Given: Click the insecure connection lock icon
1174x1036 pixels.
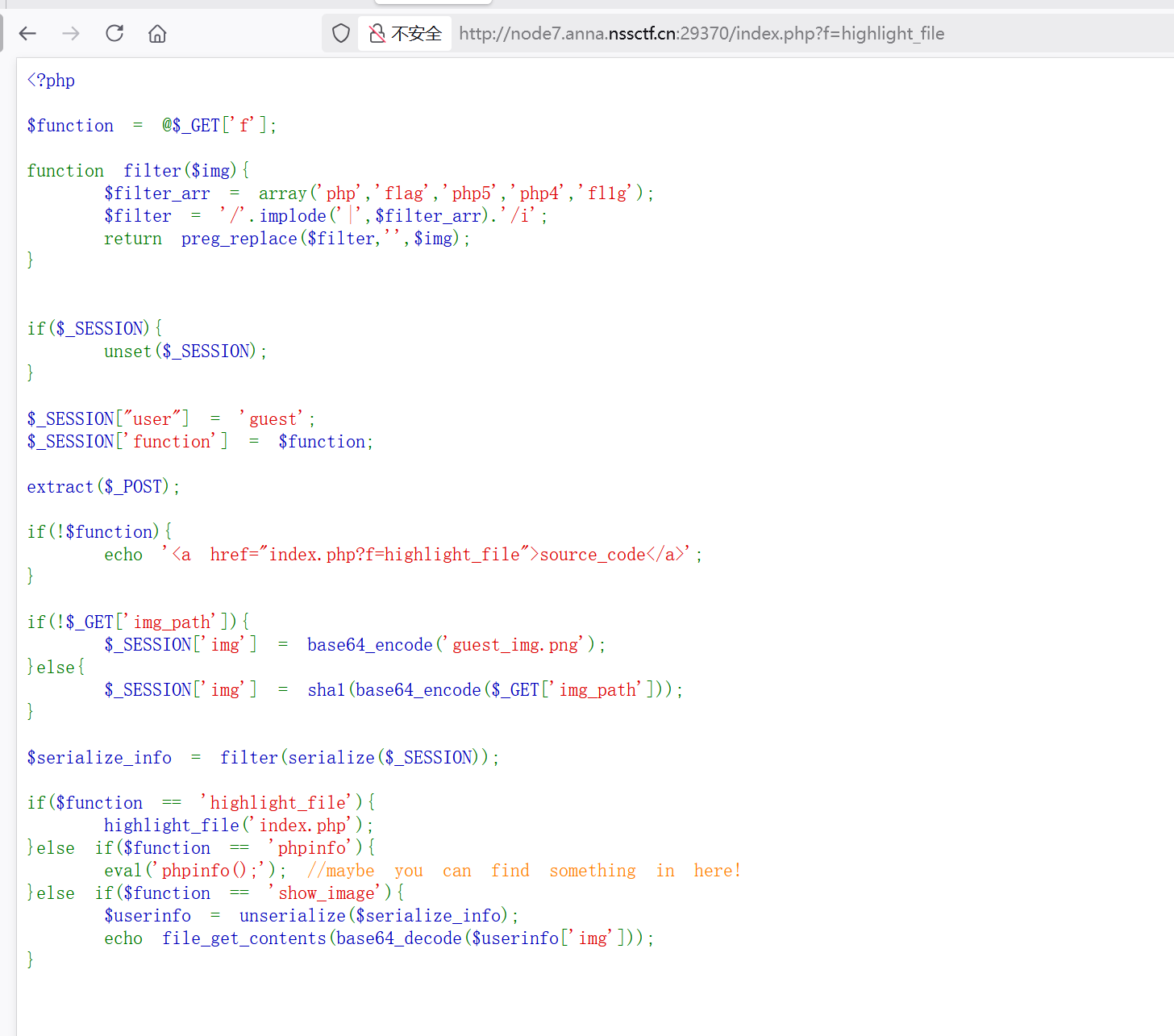Looking at the screenshot, I should [377, 33].
